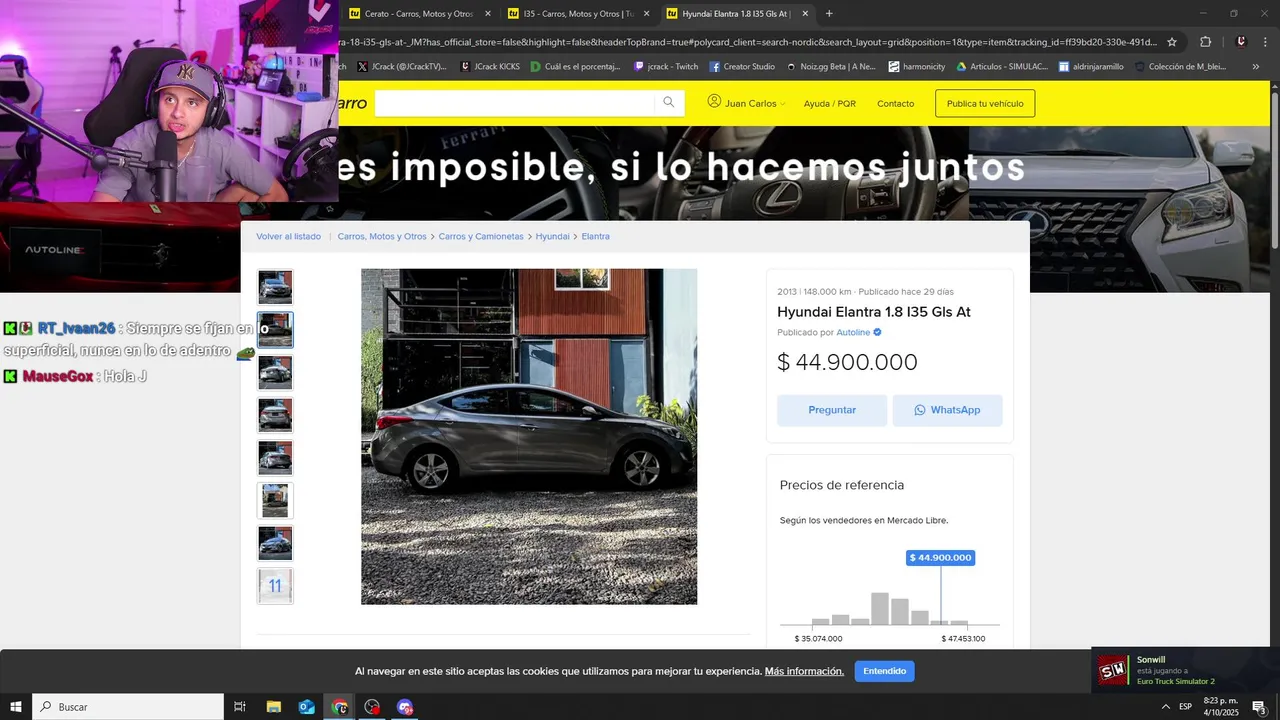Click the Windows Buscar search box
Image resolution: width=1280 pixels, height=720 pixels.
point(128,707)
